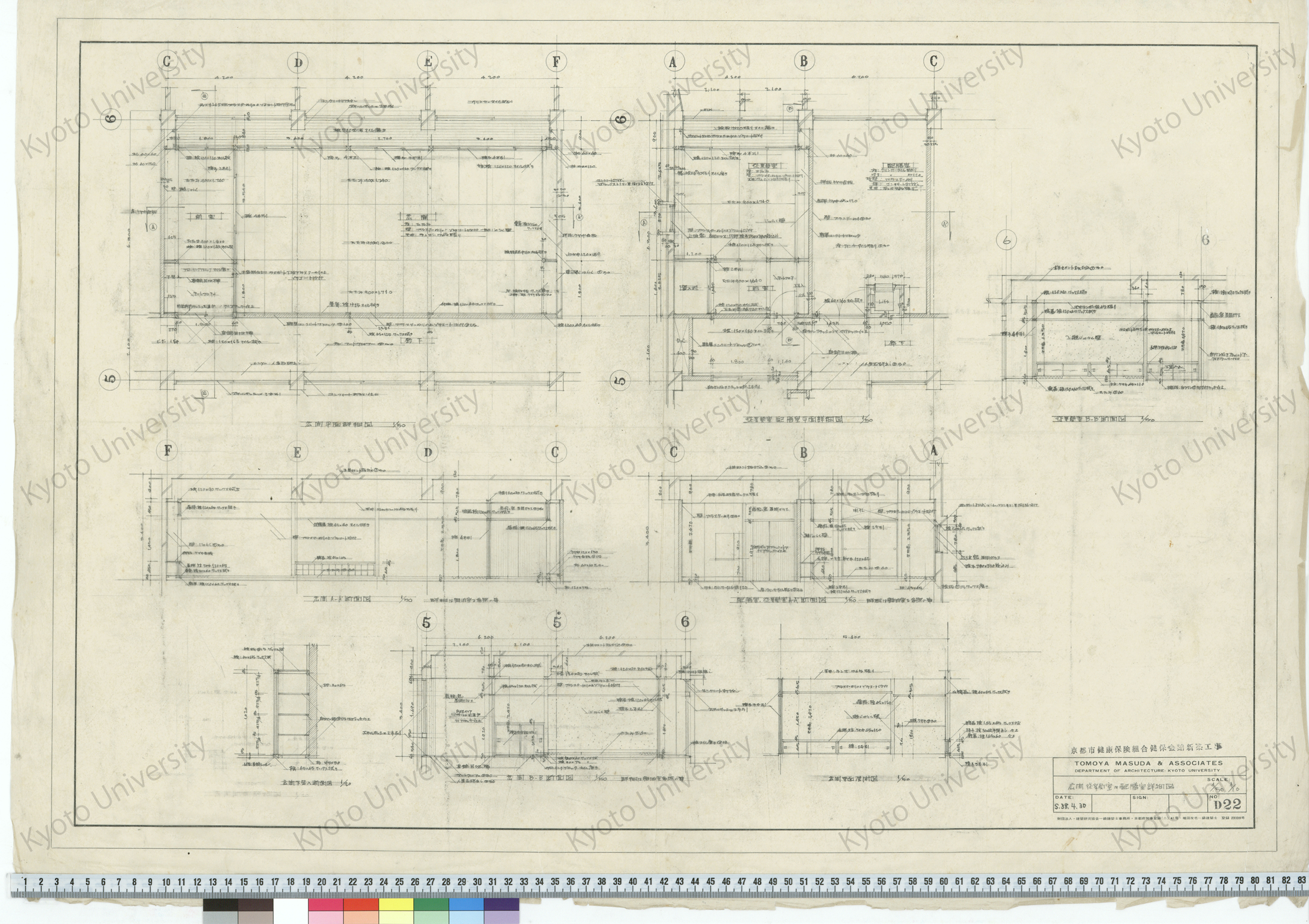This screenshot has height=924, width=1309.
Task: Click the bright blue color swatch
Action: click(466, 905)
